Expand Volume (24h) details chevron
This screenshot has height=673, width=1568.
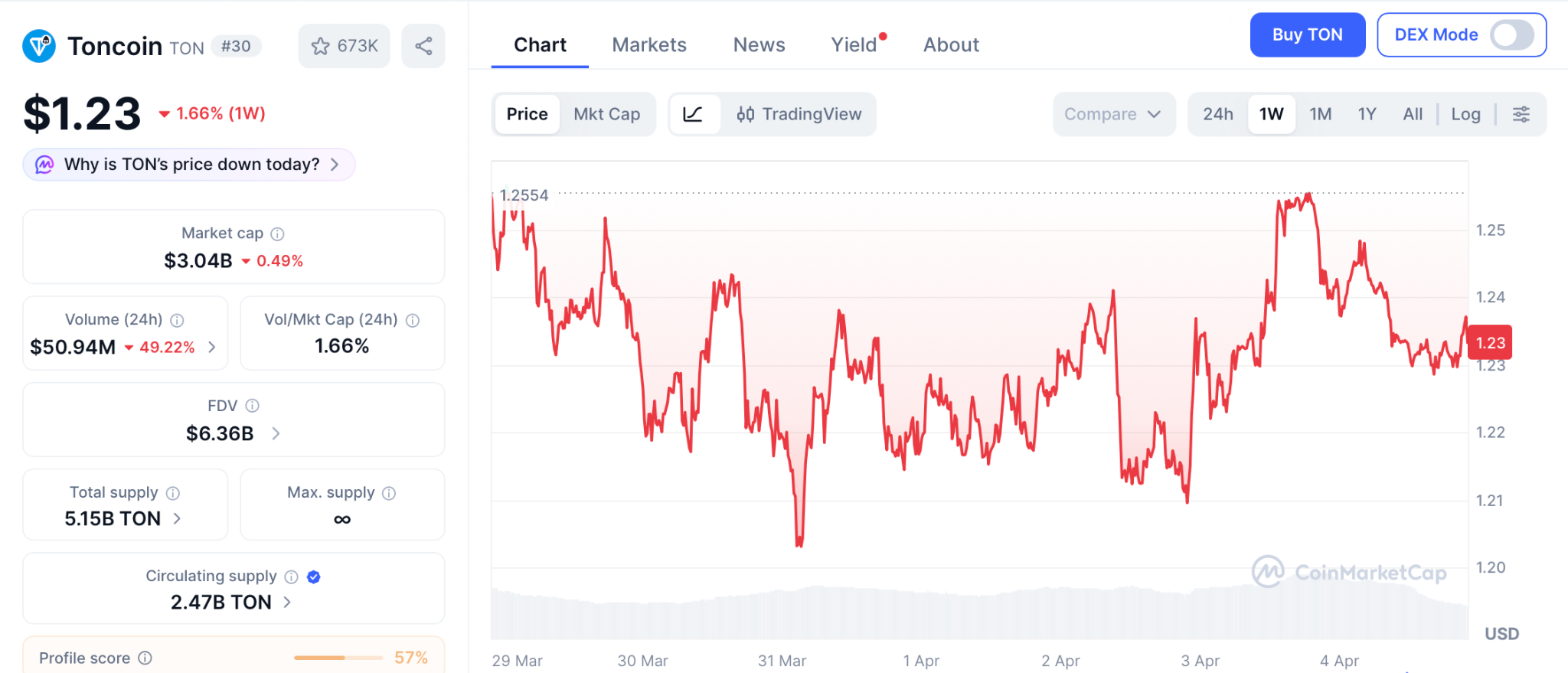tap(212, 347)
